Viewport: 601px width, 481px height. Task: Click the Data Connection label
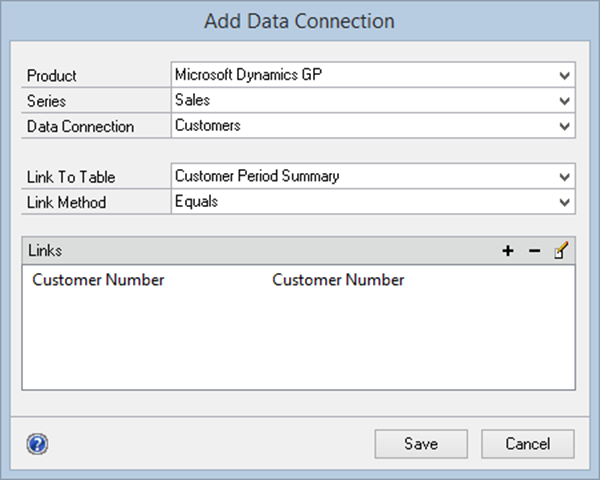point(80,126)
